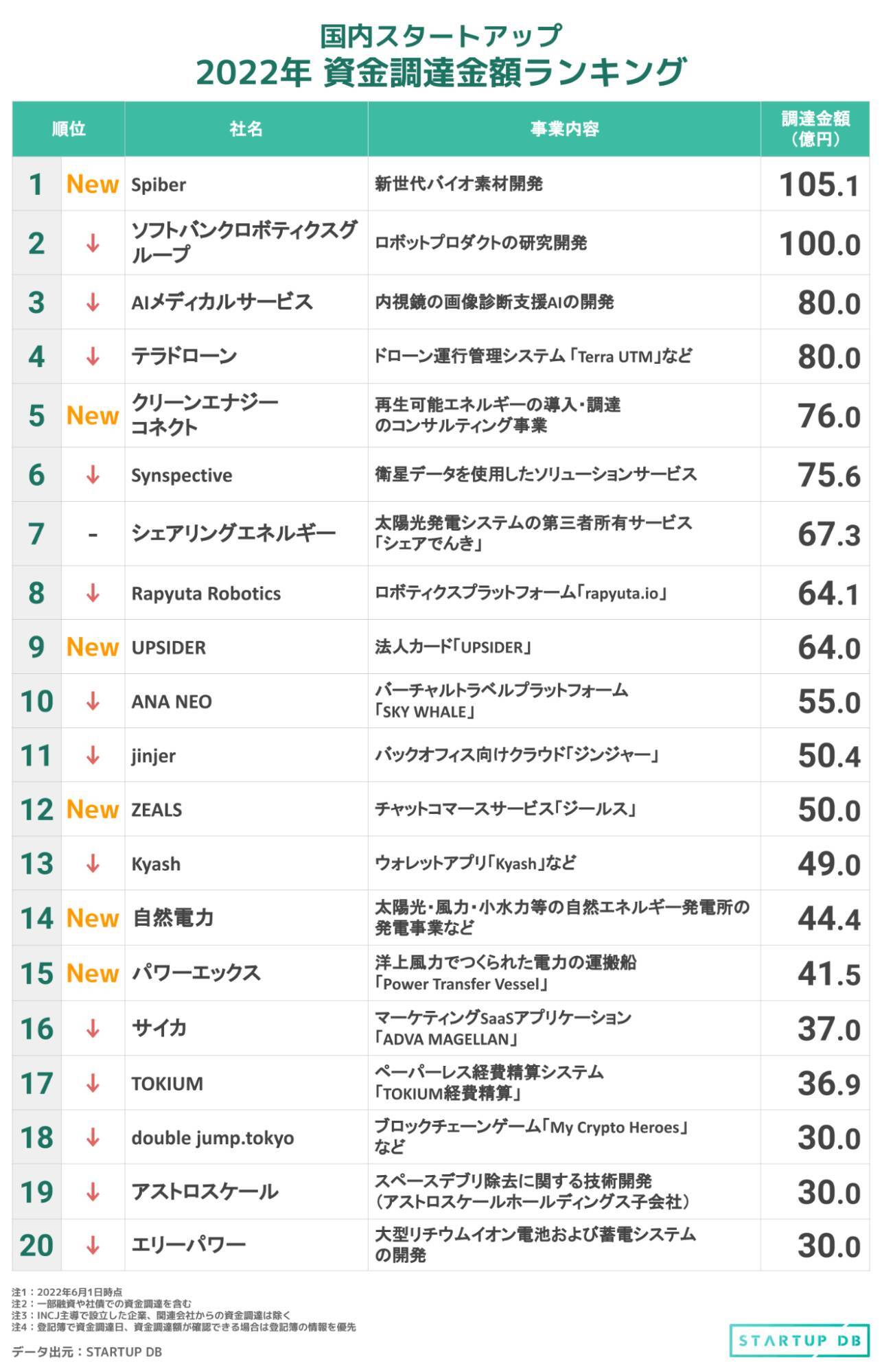Click the データ出元 STARTUP DB source text
Image resolution: width=882 pixels, height=1372 pixels.
point(86,1352)
